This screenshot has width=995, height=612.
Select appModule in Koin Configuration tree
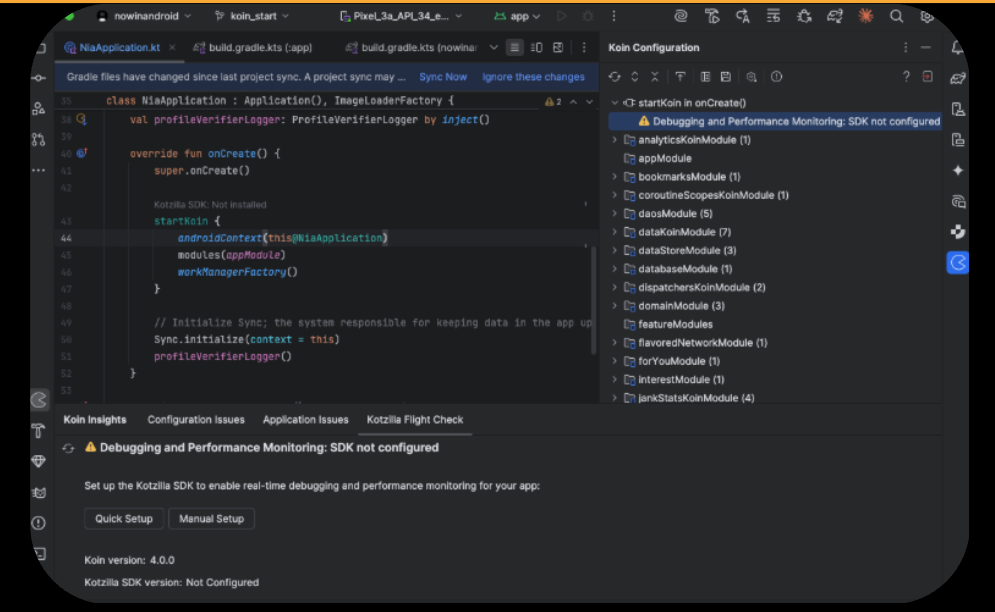coord(664,158)
